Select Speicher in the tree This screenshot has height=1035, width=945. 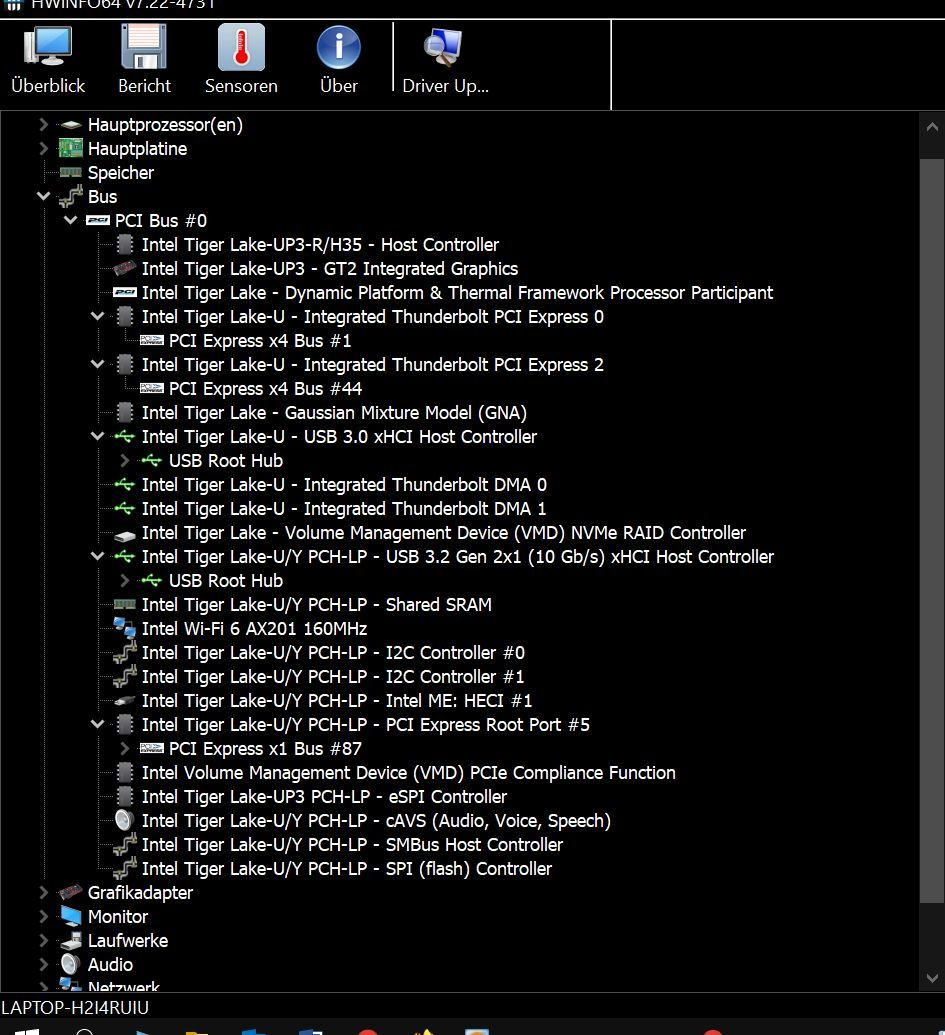(x=121, y=173)
